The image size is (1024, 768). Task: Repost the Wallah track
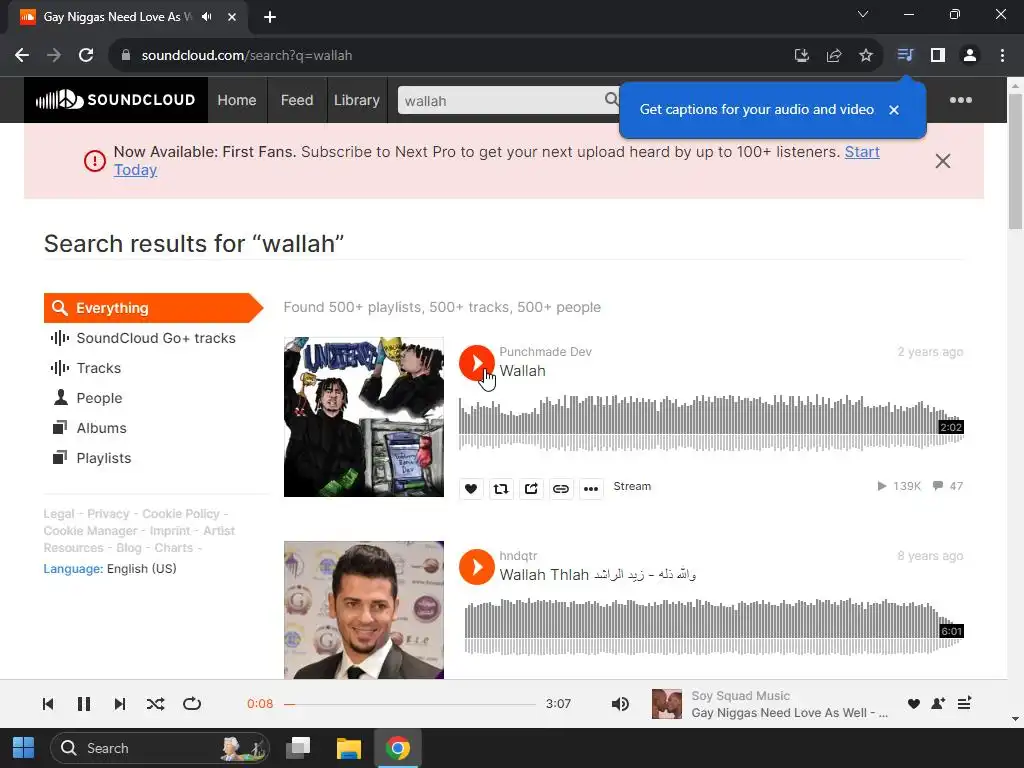coord(501,488)
